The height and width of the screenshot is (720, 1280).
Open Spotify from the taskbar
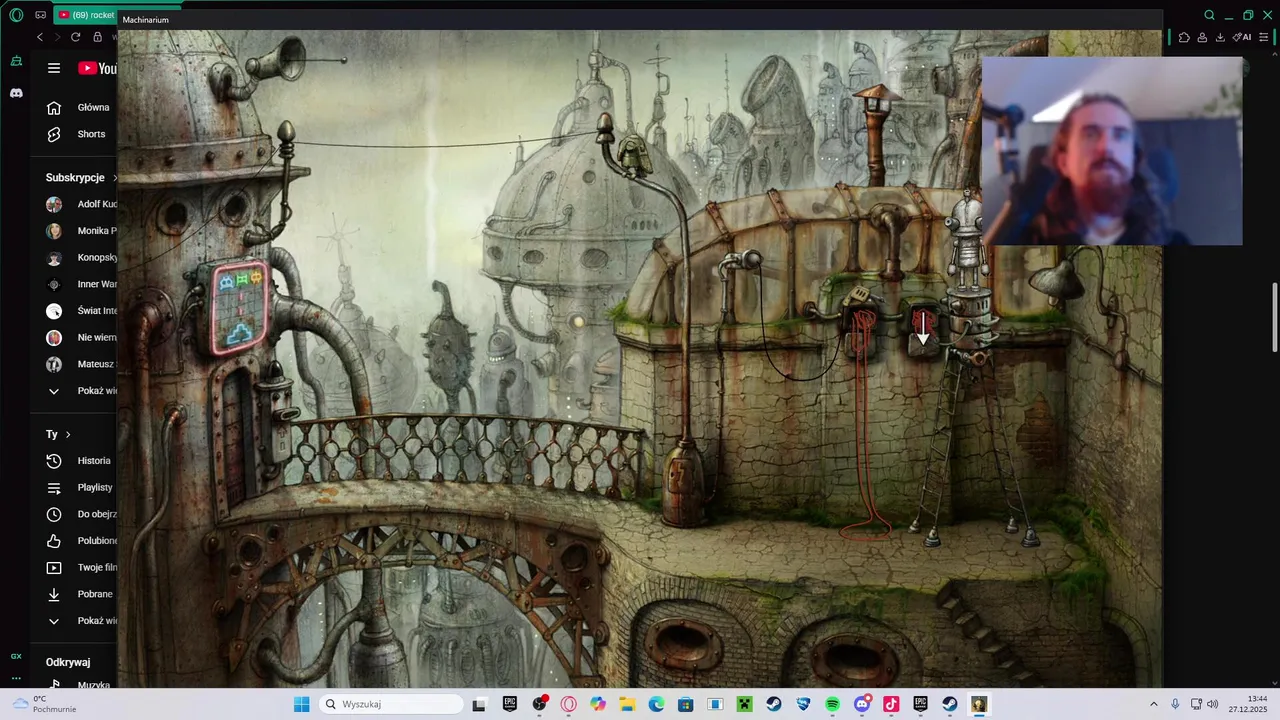tap(832, 704)
